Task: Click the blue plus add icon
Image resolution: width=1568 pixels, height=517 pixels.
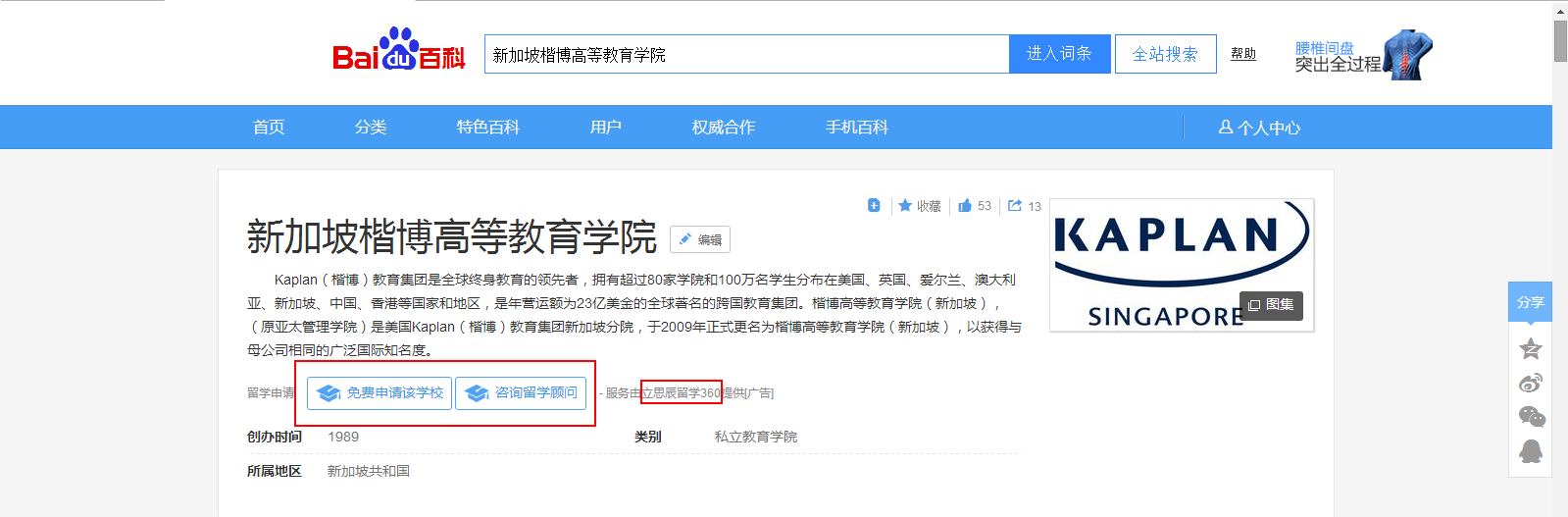Action: pyautogui.click(x=874, y=205)
